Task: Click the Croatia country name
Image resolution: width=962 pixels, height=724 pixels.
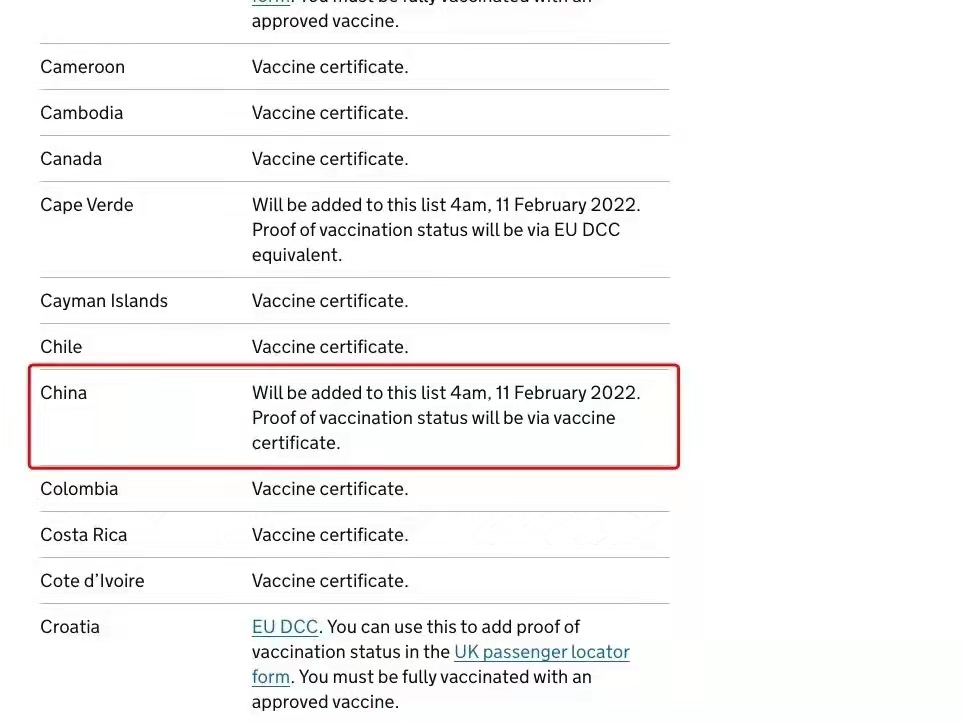Action: (70, 627)
